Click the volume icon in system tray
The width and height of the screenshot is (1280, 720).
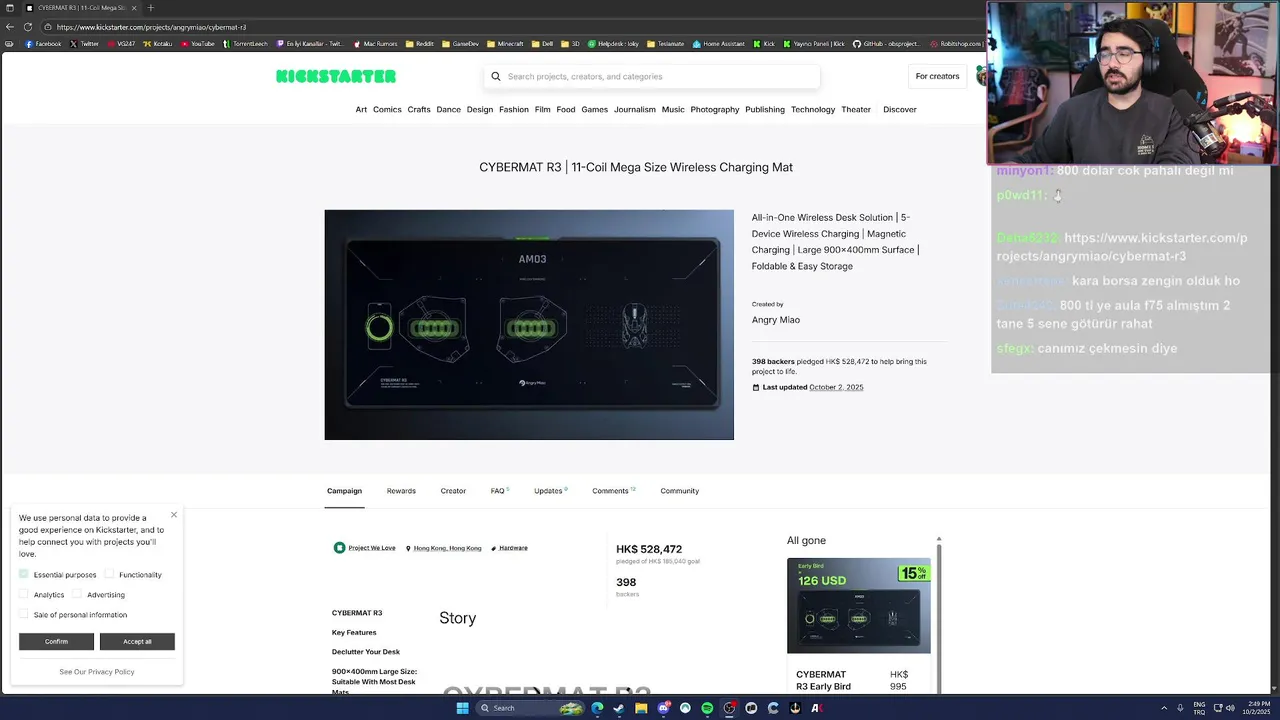1230,708
